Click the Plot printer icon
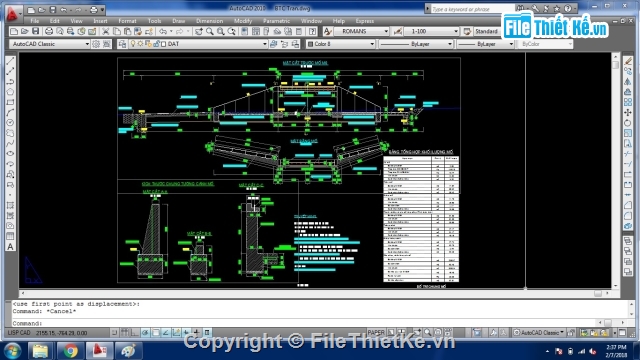 49,31
